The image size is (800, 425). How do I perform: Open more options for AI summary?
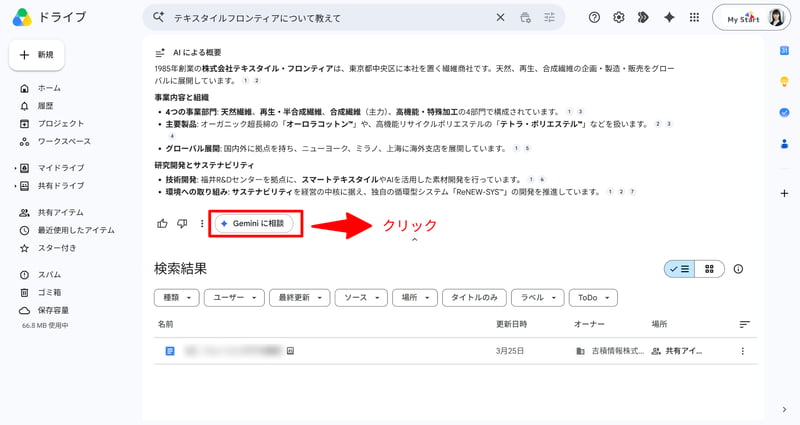point(202,223)
